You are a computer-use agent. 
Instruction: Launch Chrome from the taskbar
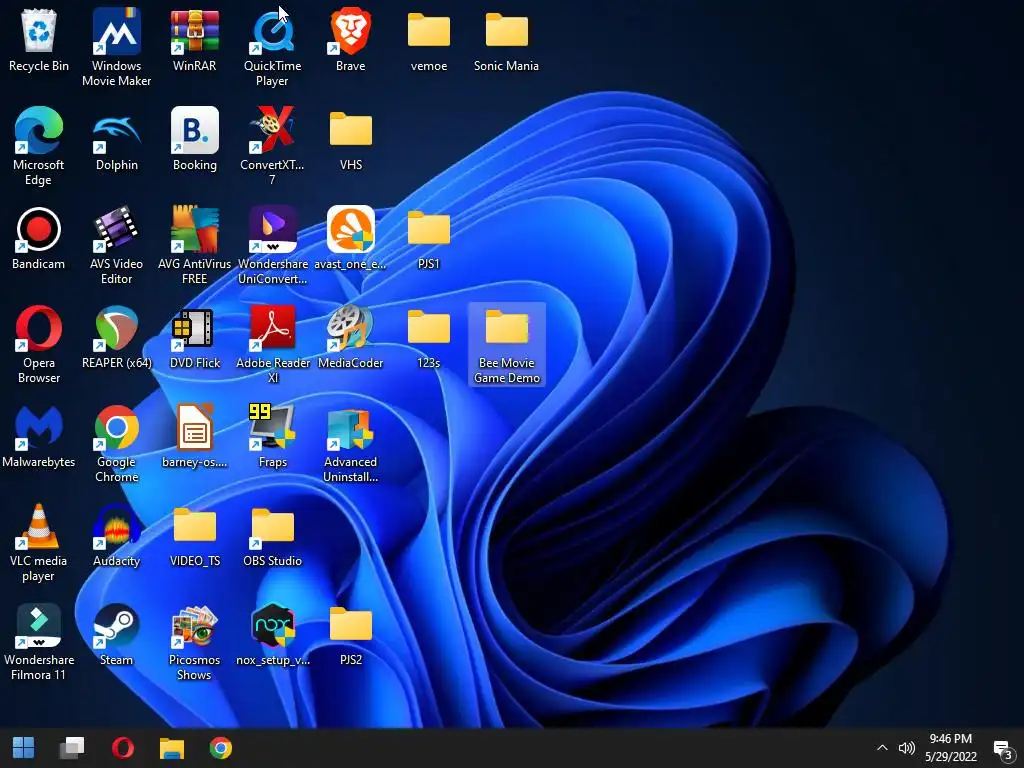click(221, 748)
